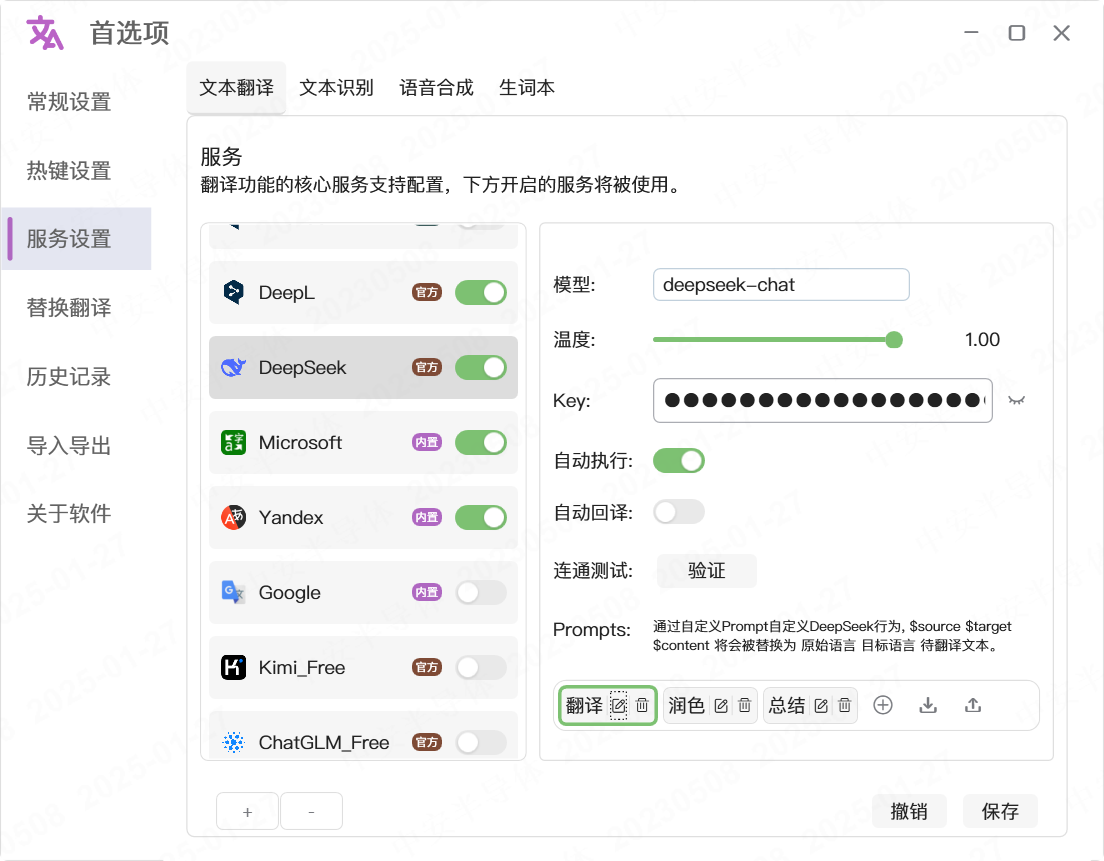
Task: Click the export prompts upload icon
Action: [x=973, y=705]
